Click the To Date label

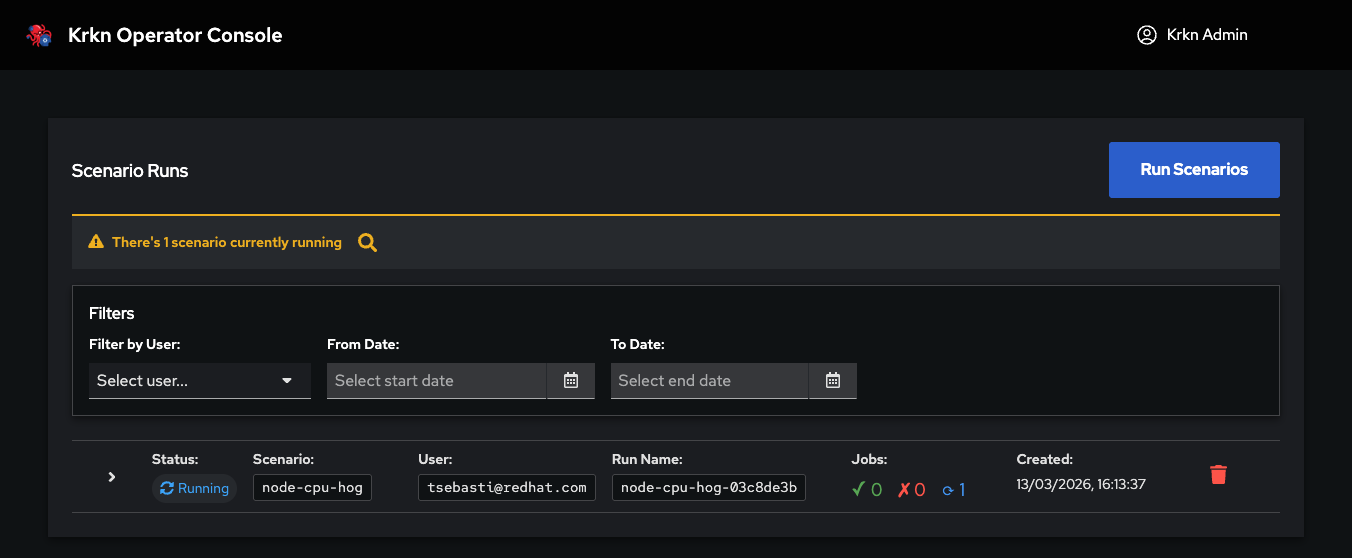point(638,344)
